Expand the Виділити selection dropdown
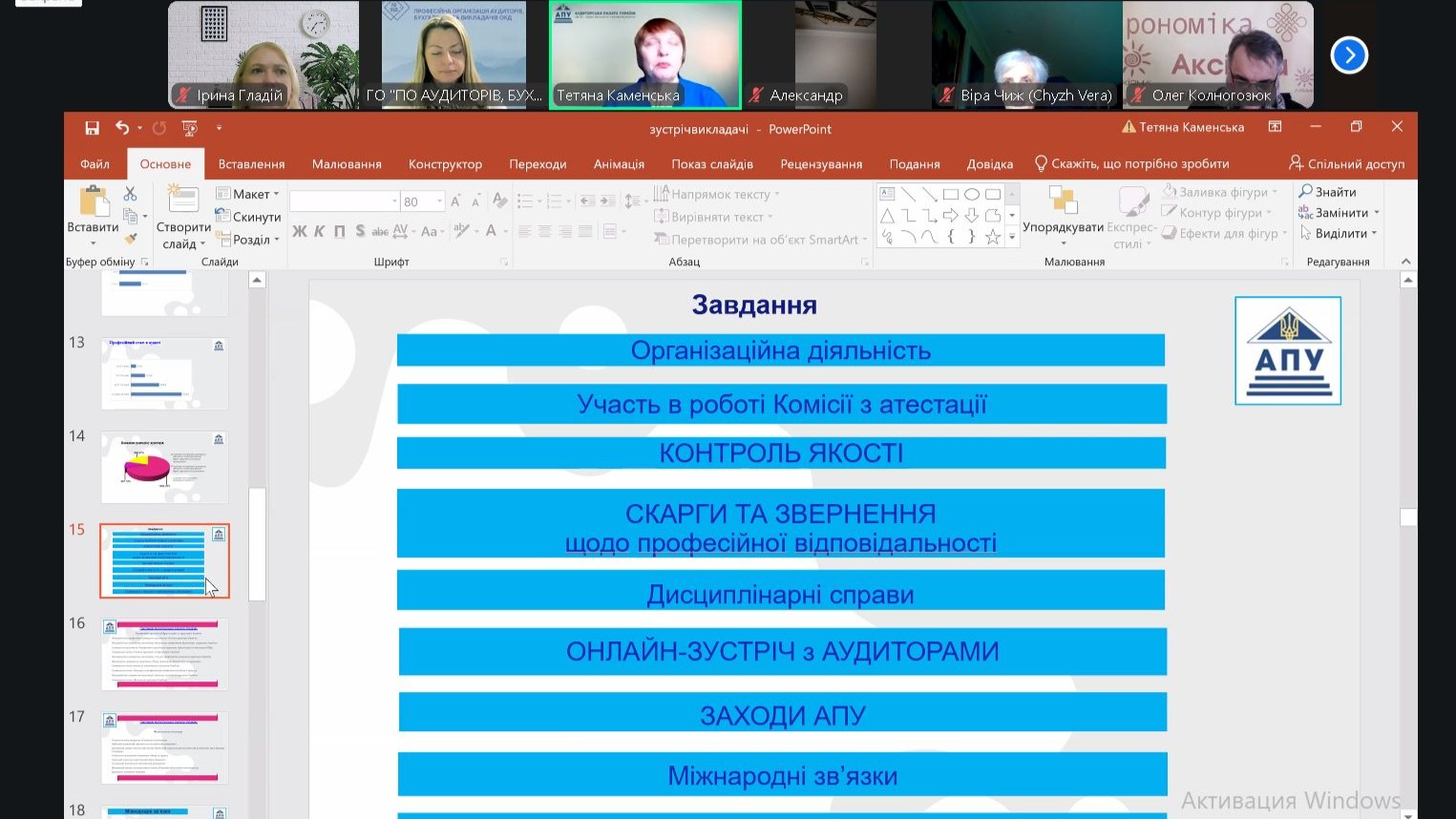The image size is (1456, 819). pyautogui.click(x=1340, y=234)
